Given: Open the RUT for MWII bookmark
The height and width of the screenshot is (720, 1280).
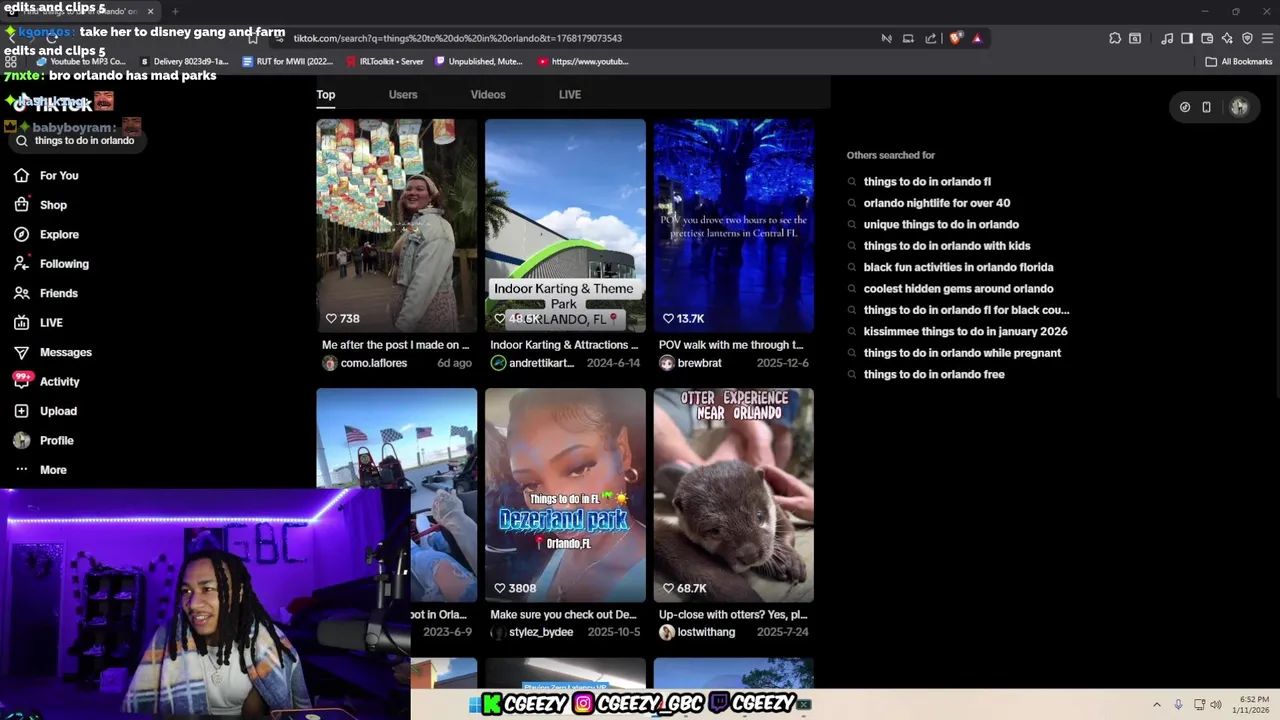Looking at the screenshot, I should (288, 61).
